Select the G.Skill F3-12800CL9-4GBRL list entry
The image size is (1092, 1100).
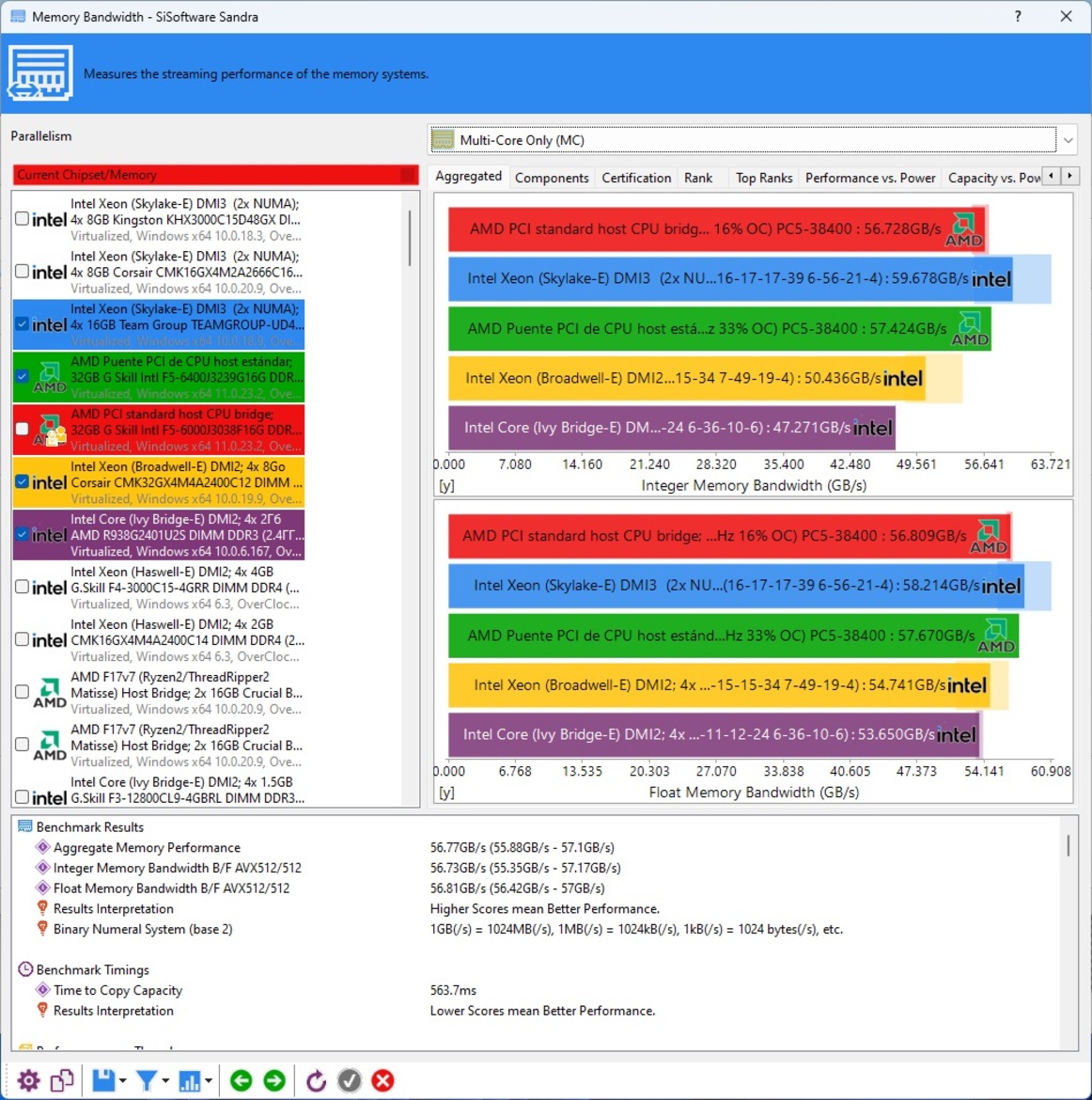[x=159, y=790]
